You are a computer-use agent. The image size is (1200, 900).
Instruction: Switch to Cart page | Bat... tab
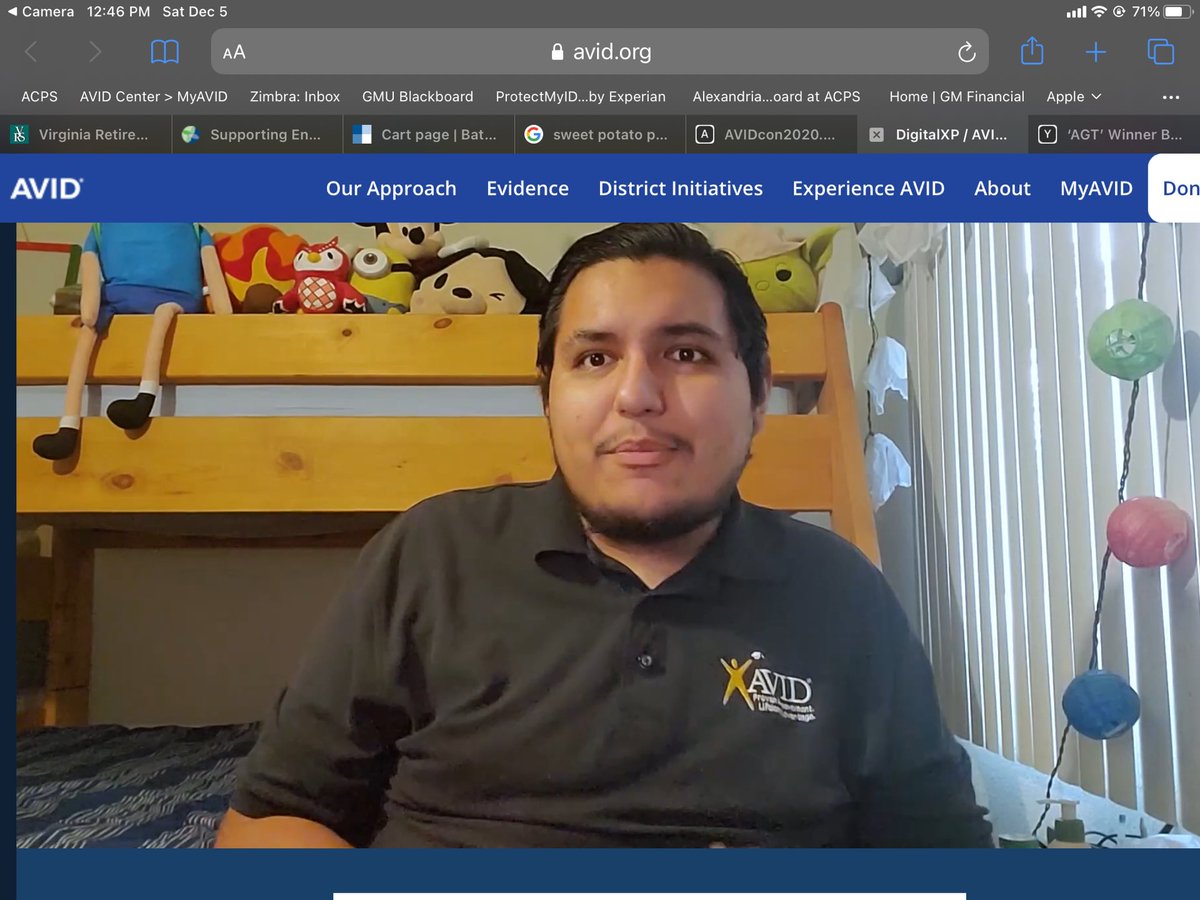(x=429, y=134)
